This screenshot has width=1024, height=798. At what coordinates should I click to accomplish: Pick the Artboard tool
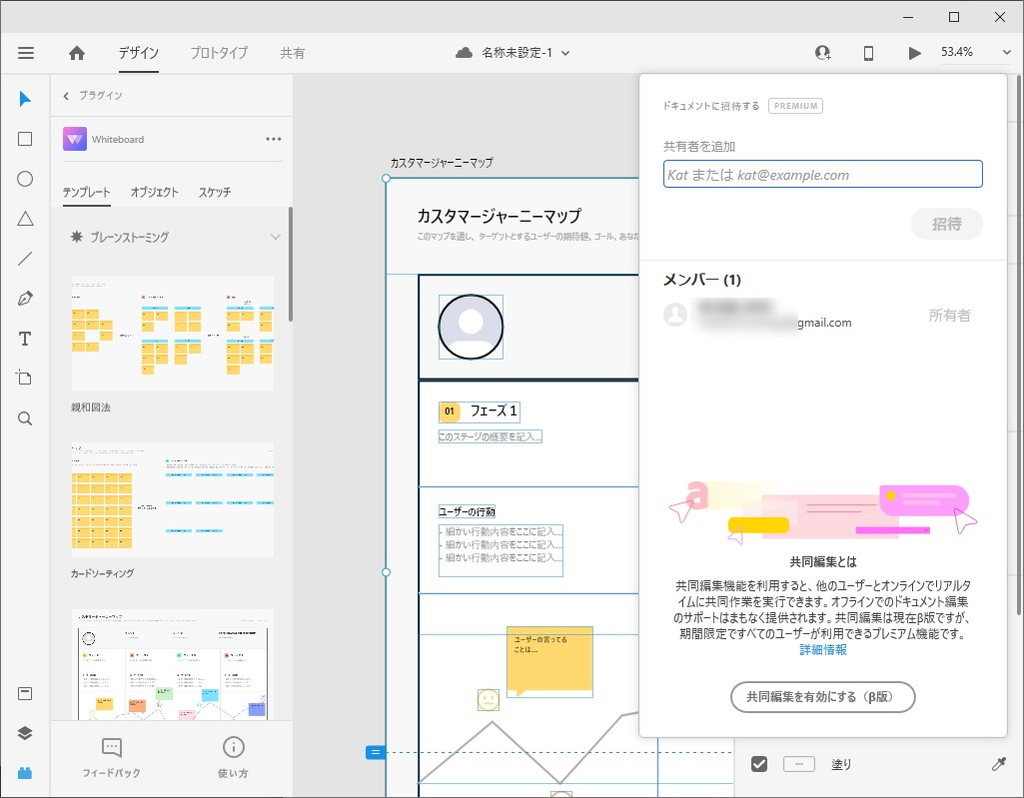(x=24, y=378)
